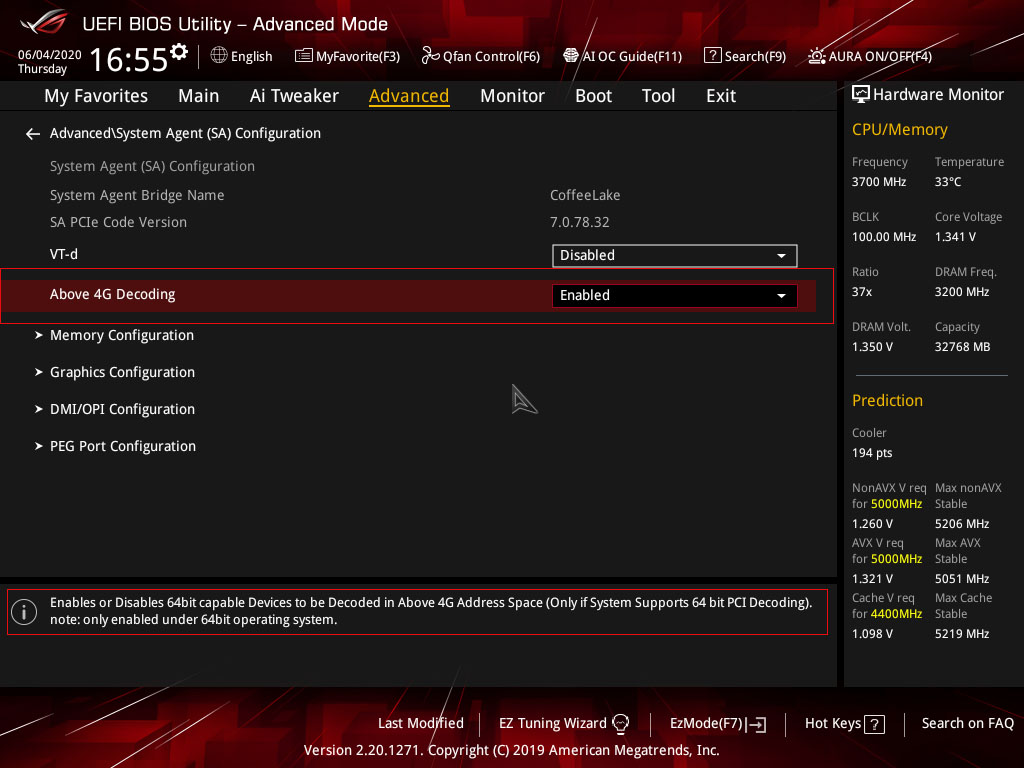Click the 3200 MHz DRAM frequency value
The image size is (1024, 768).
pos(962,292)
